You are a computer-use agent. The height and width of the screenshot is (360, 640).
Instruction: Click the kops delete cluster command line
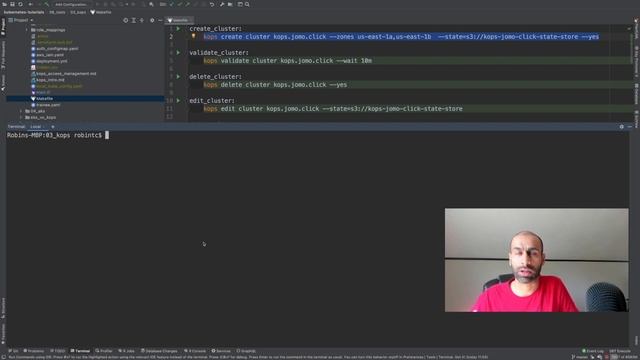point(275,84)
